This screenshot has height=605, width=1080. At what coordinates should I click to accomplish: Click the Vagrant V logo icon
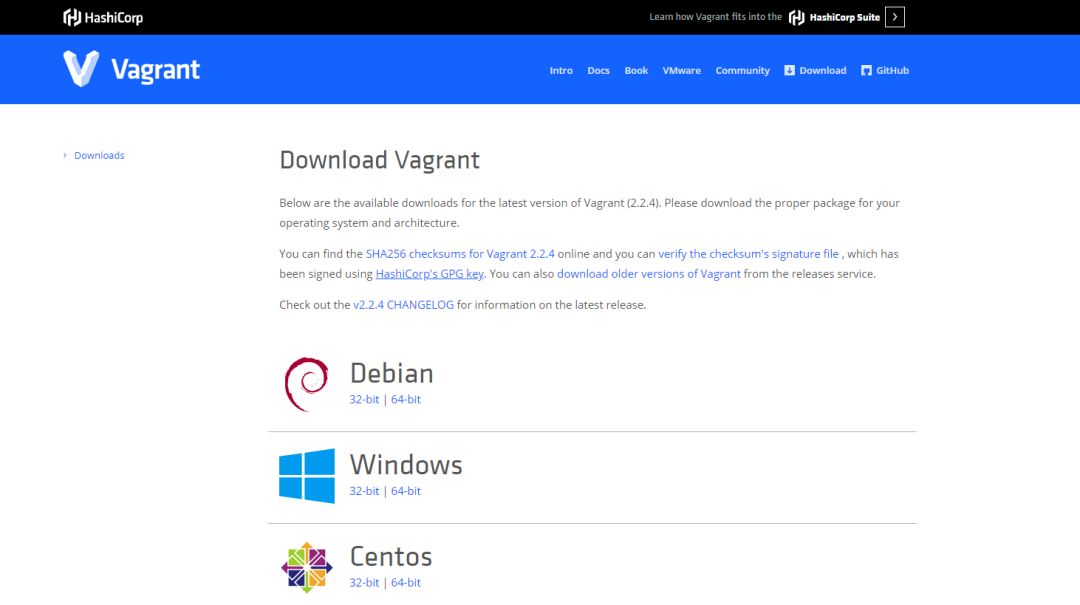click(x=81, y=68)
